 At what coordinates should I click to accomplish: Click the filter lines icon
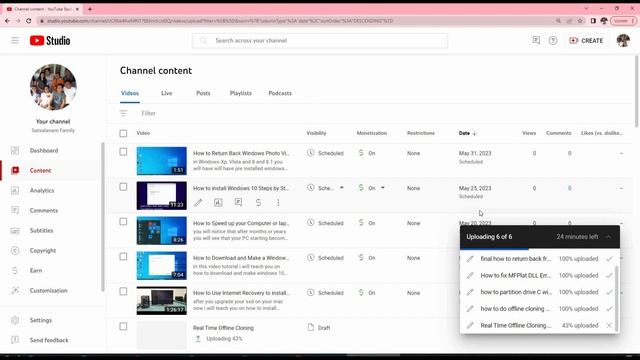coord(123,113)
